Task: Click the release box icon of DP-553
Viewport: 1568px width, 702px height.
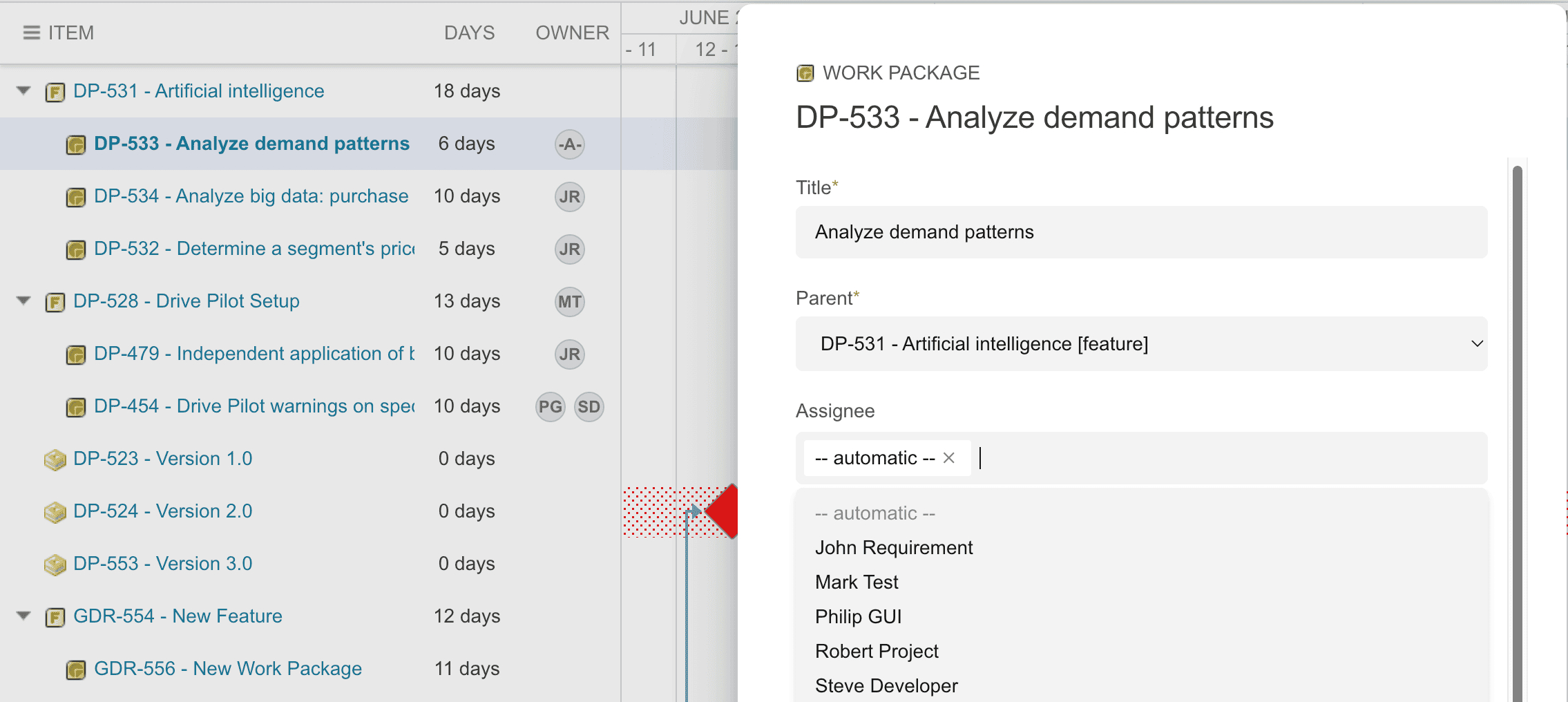Action: [x=55, y=565]
